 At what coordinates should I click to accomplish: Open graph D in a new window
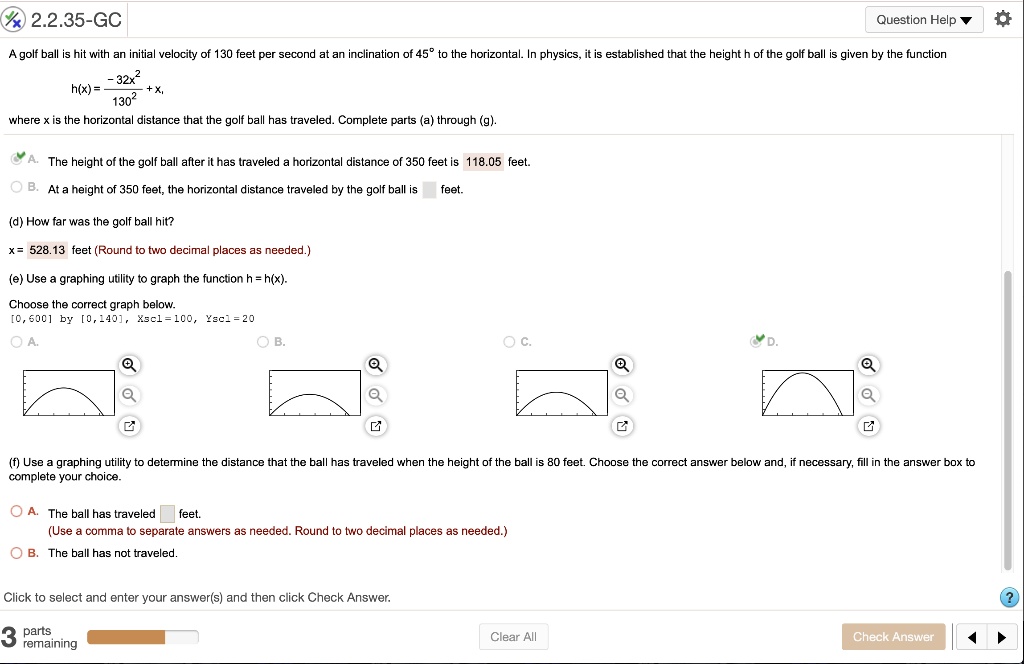coord(868,427)
